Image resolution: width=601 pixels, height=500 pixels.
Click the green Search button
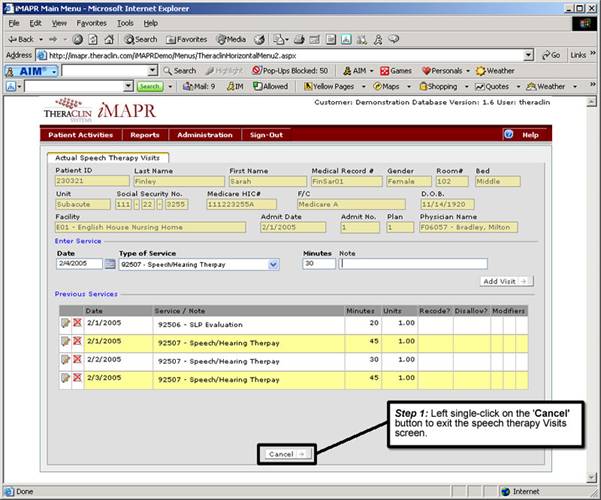click(150, 86)
